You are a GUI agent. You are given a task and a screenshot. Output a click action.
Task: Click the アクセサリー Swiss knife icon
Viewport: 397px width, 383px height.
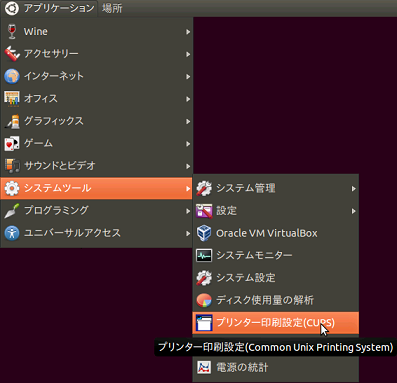tap(12, 54)
